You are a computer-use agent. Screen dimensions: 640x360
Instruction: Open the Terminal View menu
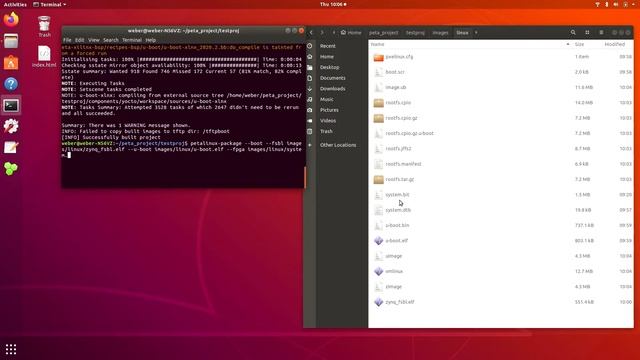[x=94, y=40]
